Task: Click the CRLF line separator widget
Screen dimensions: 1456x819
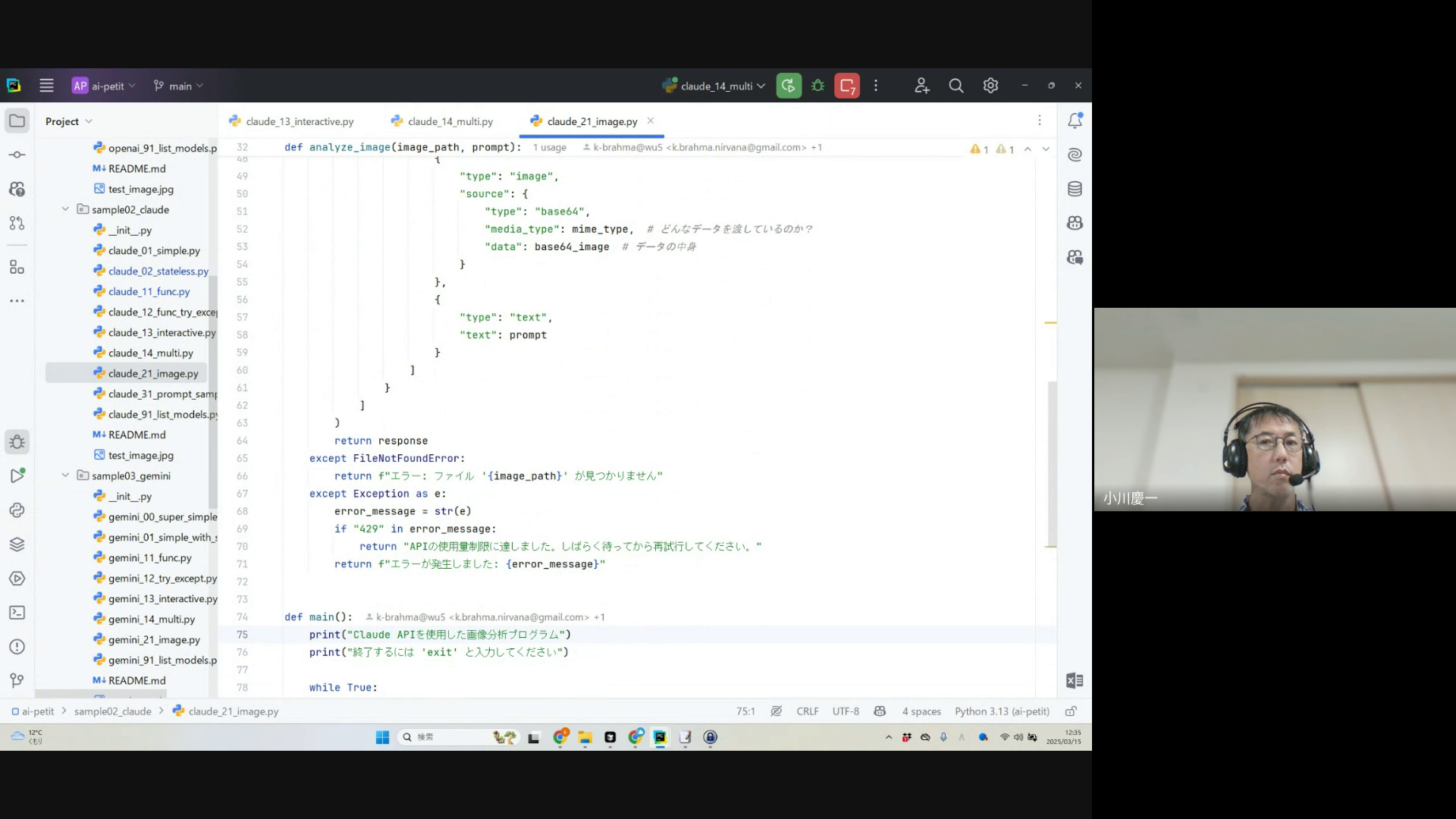Action: click(807, 711)
